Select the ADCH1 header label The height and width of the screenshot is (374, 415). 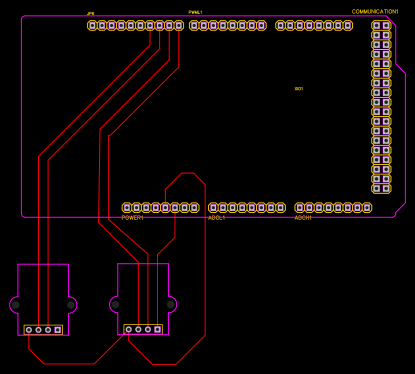click(x=303, y=218)
